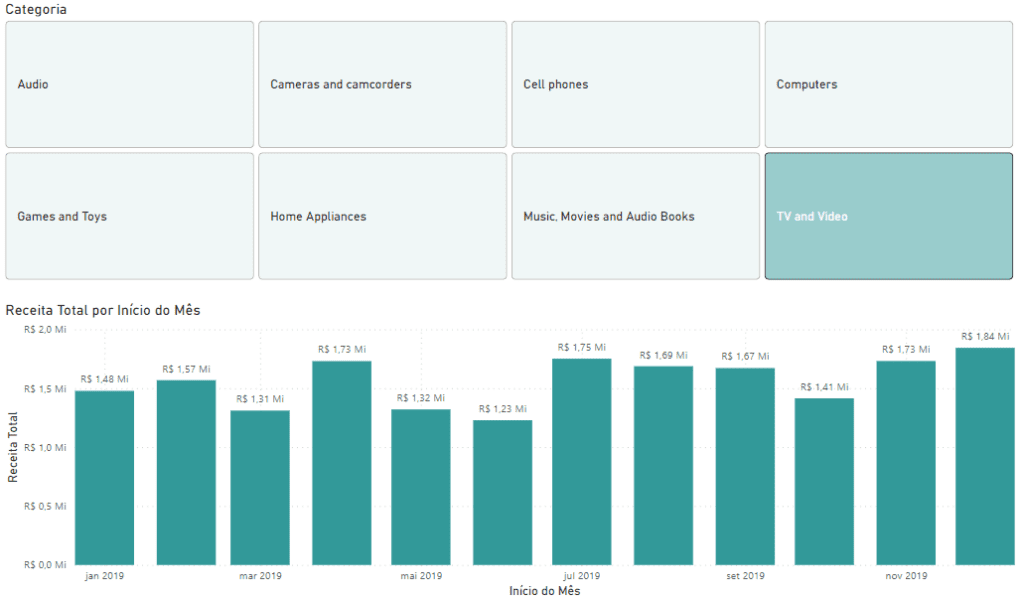Click the 'Receita Total por Início do Mês' title
The width and height of the screenshot is (1024, 600).
coord(103,310)
